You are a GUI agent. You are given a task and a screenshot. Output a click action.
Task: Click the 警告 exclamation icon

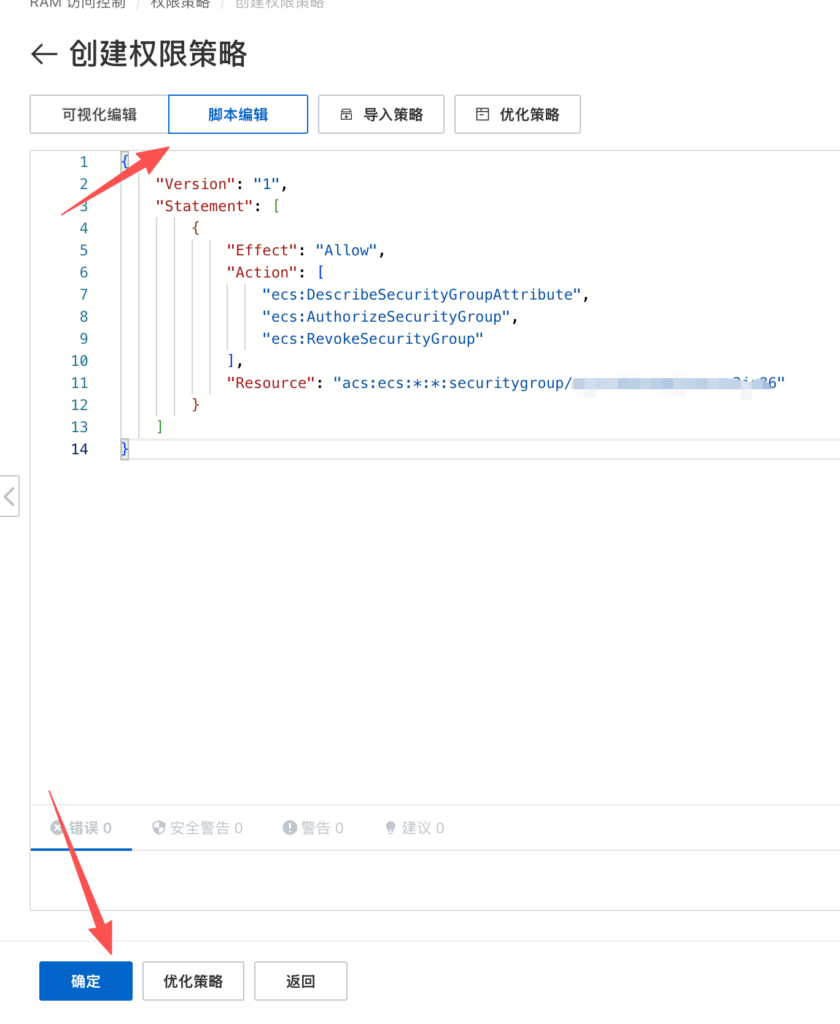point(290,828)
